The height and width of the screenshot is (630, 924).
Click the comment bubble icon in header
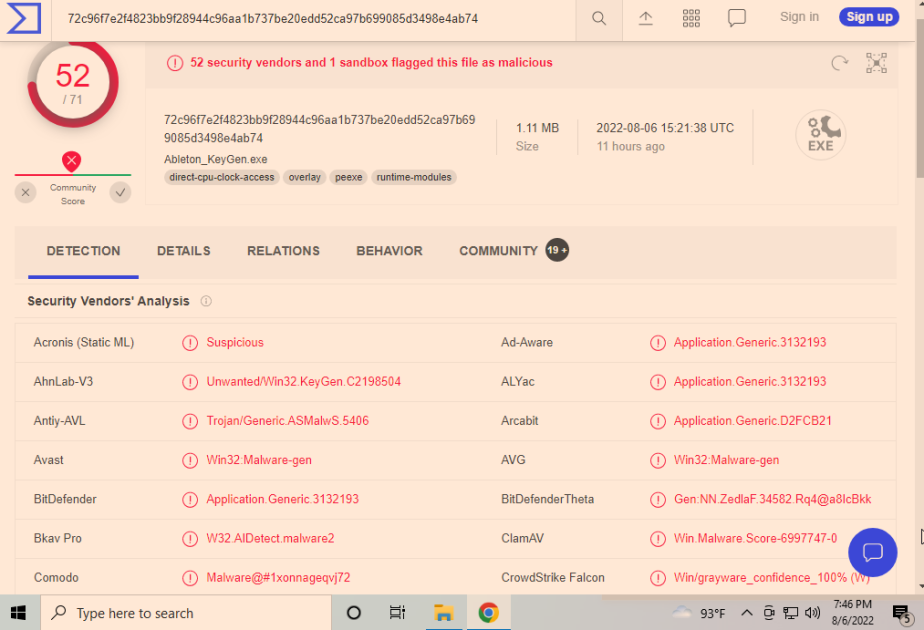point(737,18)
